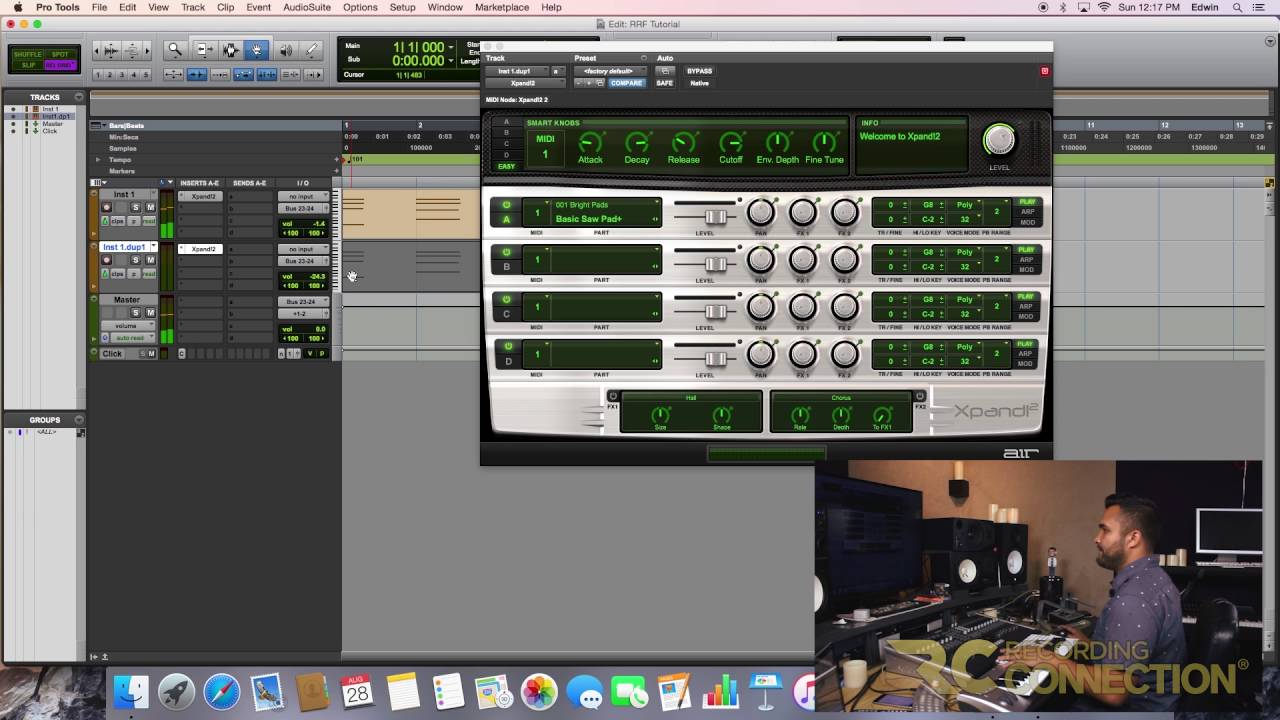Enable the Grid edit mode button
This screenshot has height=720, width=1280.
tap(60, 65)
